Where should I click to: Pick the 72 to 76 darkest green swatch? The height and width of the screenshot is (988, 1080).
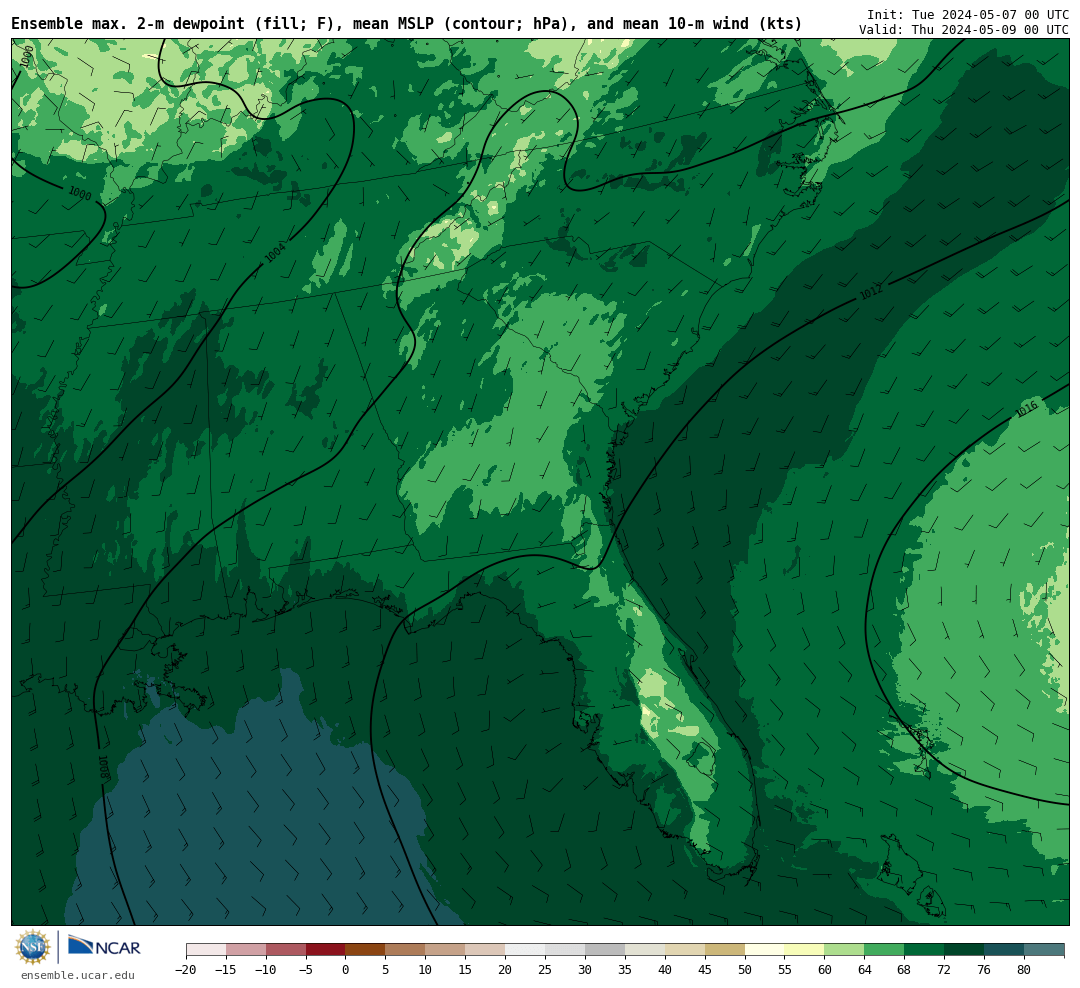point(965,950)
